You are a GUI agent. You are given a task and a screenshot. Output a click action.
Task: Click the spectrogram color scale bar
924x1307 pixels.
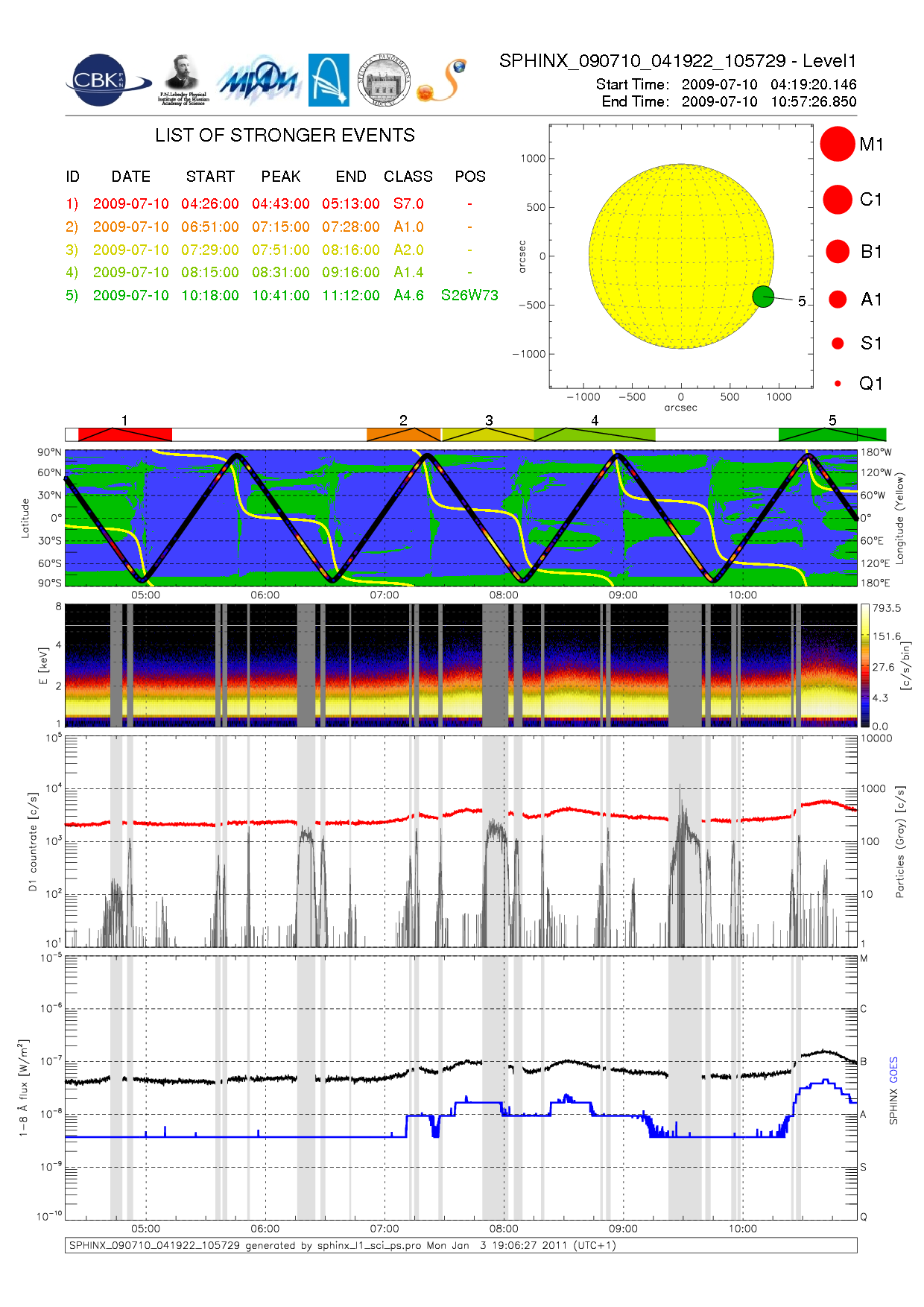[x=864, y=665]
